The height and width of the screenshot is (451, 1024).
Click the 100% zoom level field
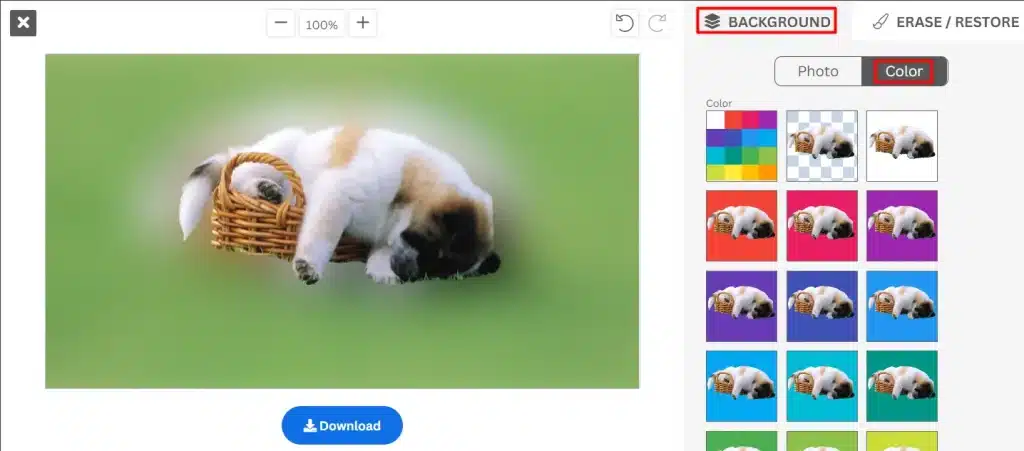coord(321,25)
